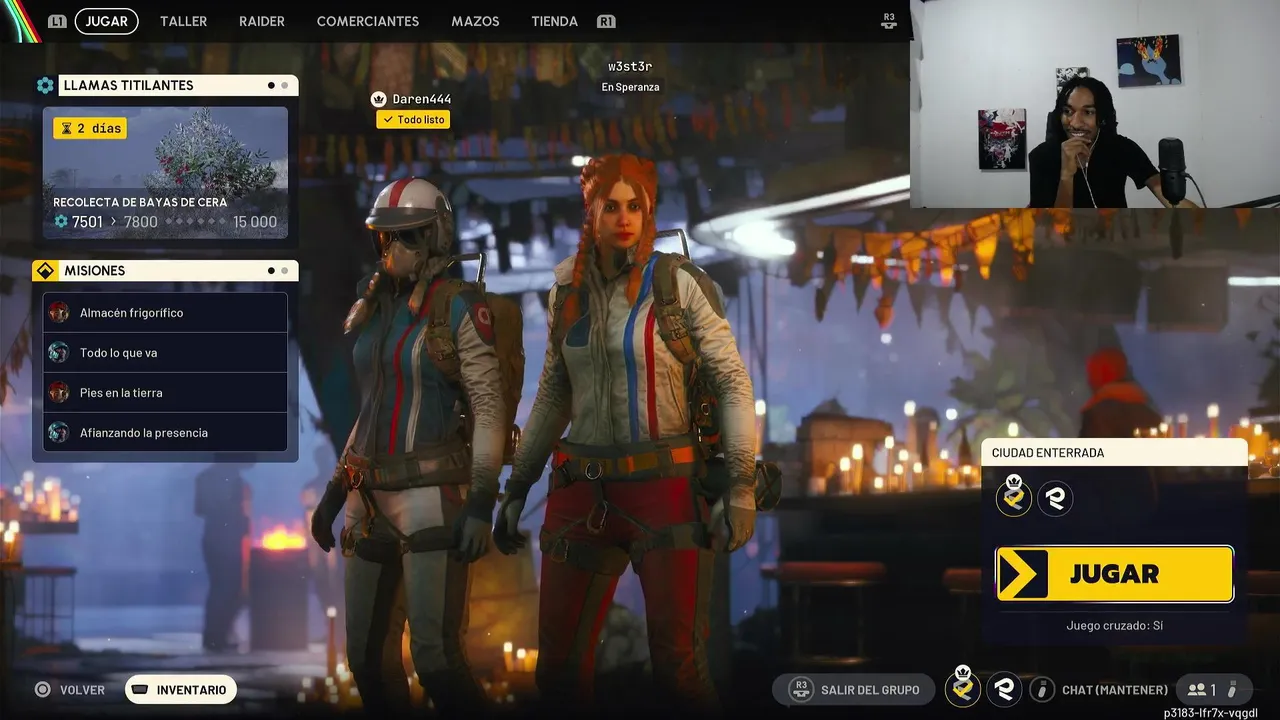
Task: Click the En Speranza status text
Action: (630, 87)
